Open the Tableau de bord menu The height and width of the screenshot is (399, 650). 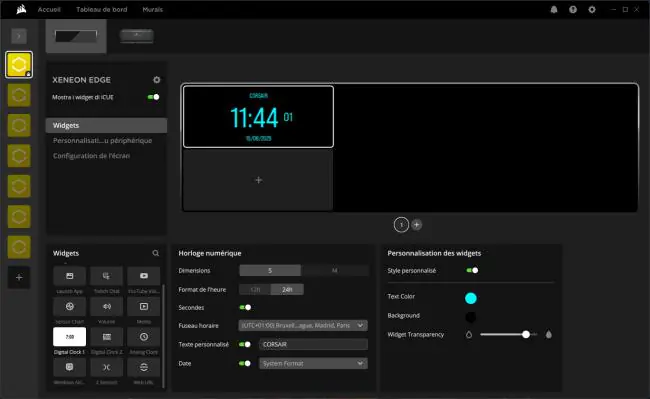point(102,10)
